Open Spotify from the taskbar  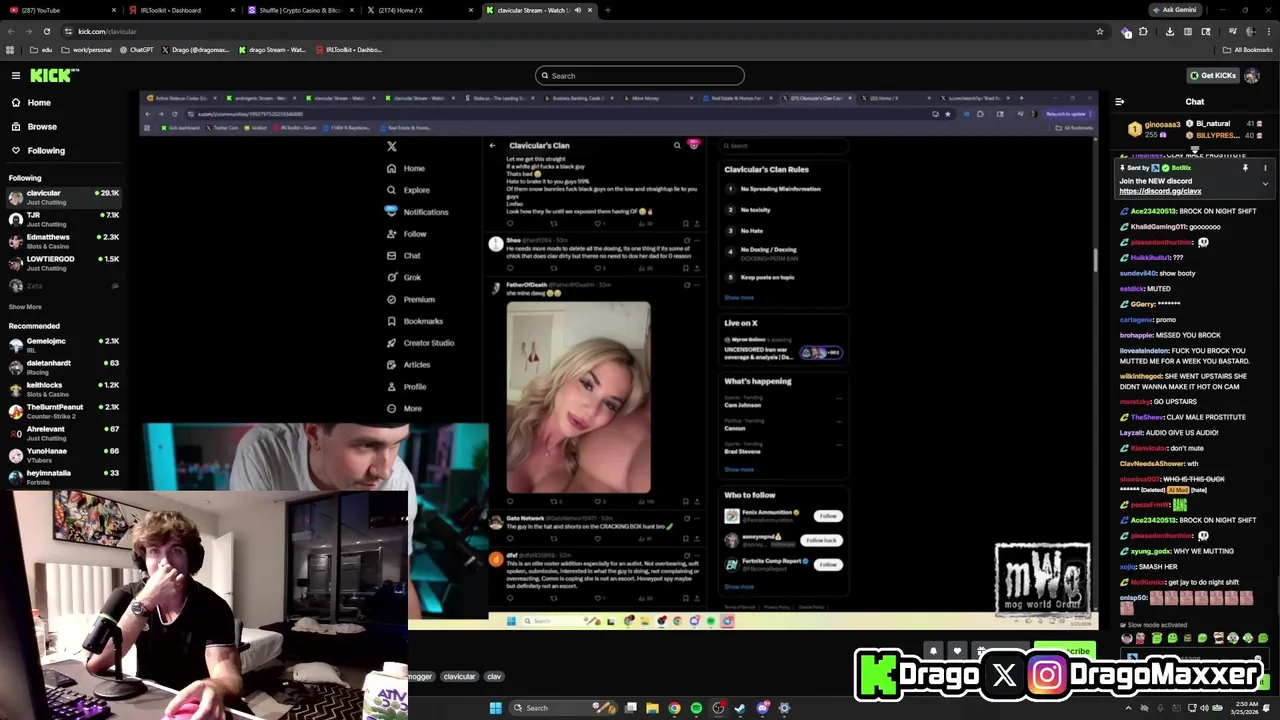pyautogui.click(x=696, y=708)
